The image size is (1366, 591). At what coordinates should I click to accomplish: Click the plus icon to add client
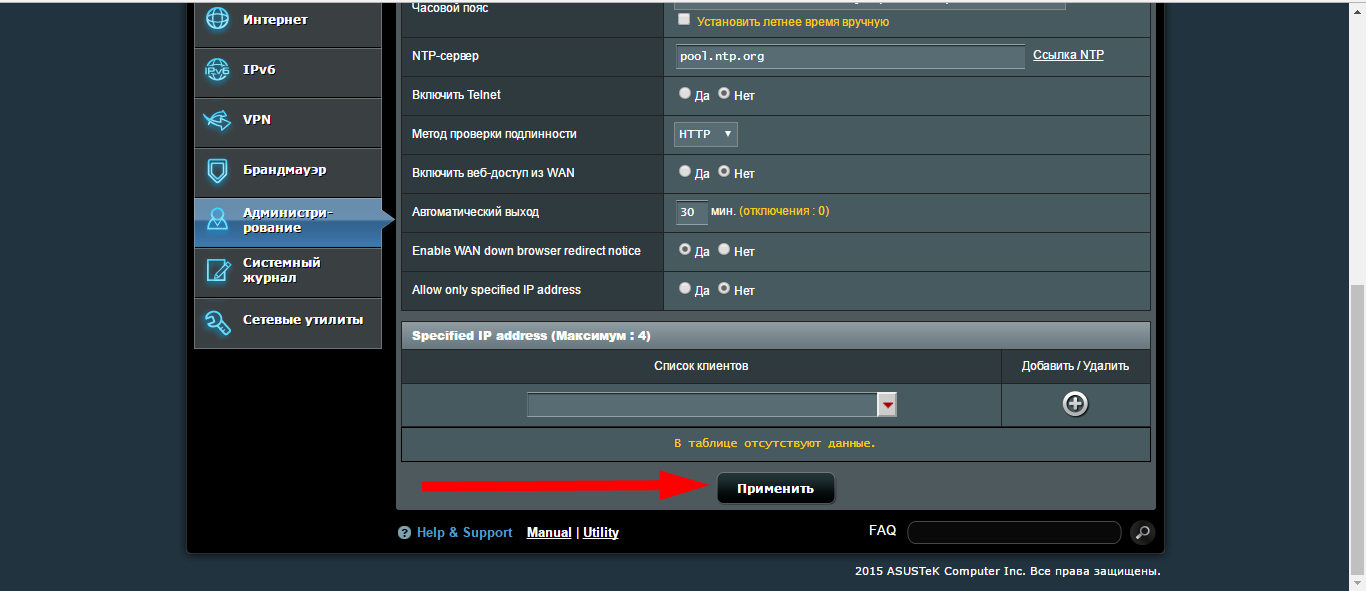pyautogui.click(x=1075, y=404)
